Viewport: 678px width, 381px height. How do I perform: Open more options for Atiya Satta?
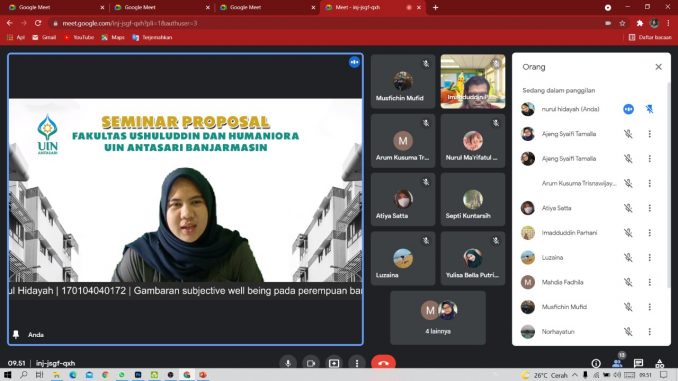649,208
